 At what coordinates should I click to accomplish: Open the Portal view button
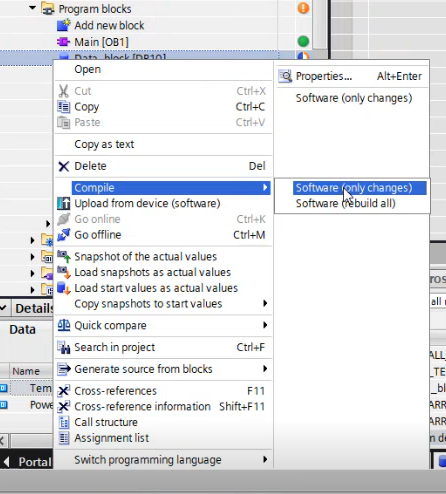(28, 462)
